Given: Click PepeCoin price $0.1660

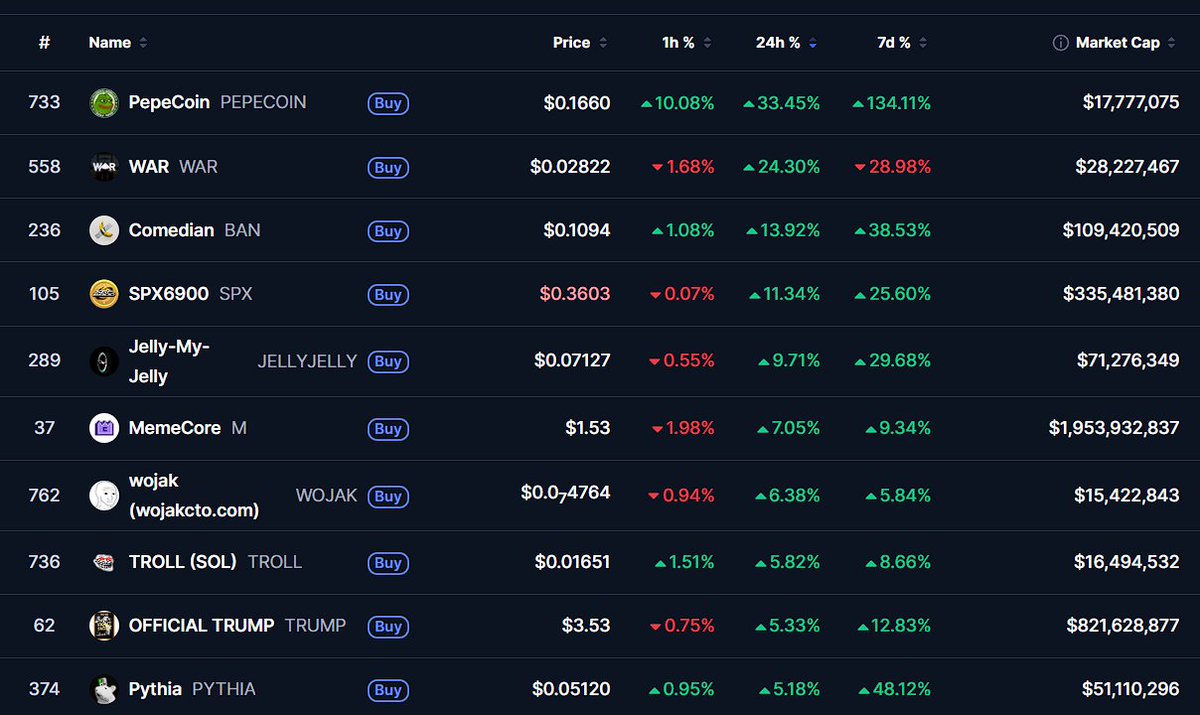Looking at the screenshot, I should pos(577,102).
